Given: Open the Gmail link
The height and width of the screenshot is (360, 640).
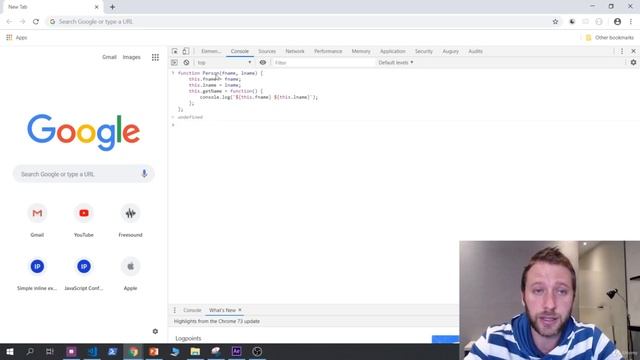Looking at the screenshot, I should (109, 57).
